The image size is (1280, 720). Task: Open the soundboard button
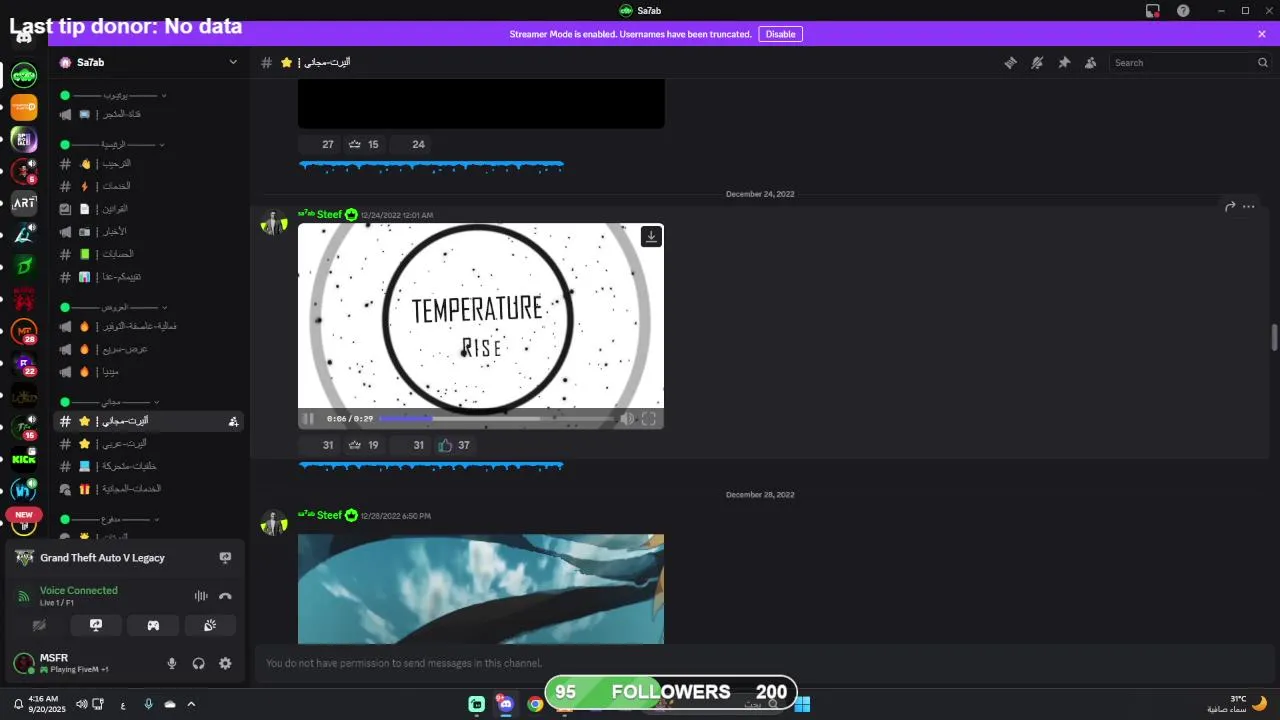click(210, 625)
